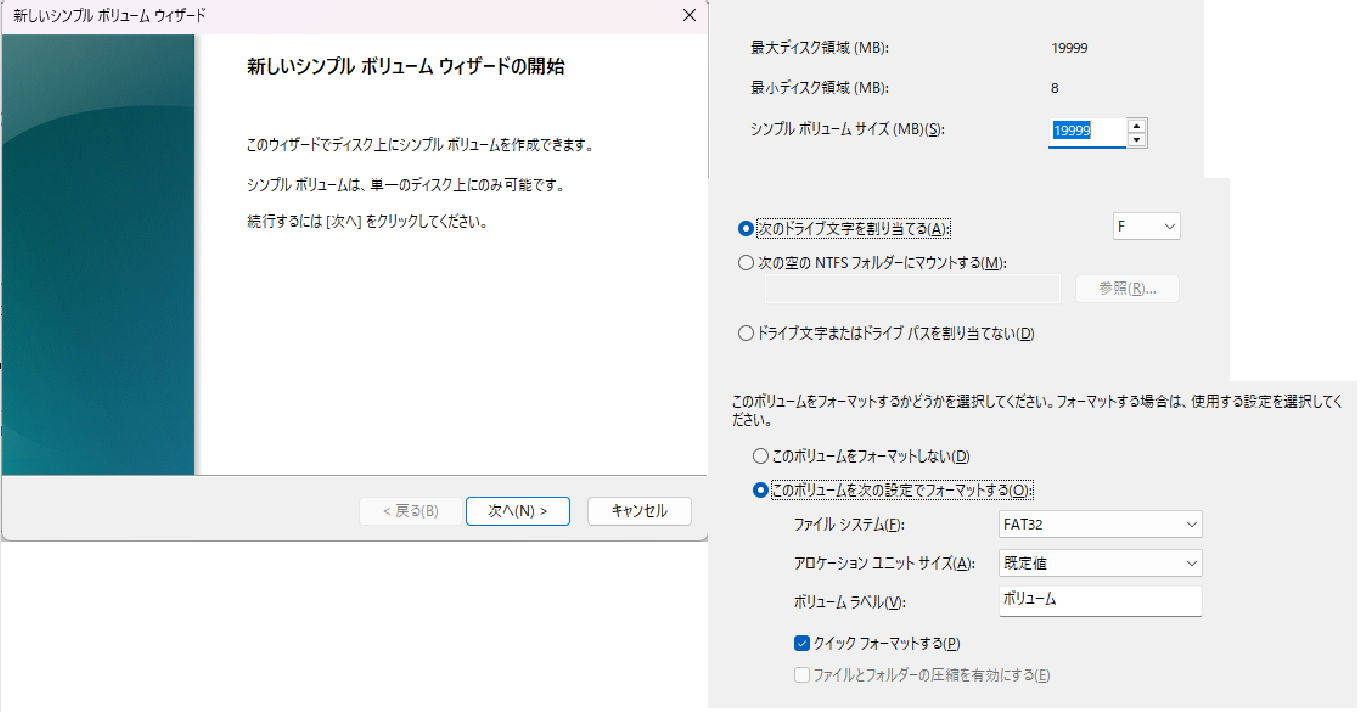Open the アロケーション ユニット サイズ dropdown
Screen dimensions: 1360x712
pyautogui.click(x=1100, y=564)
